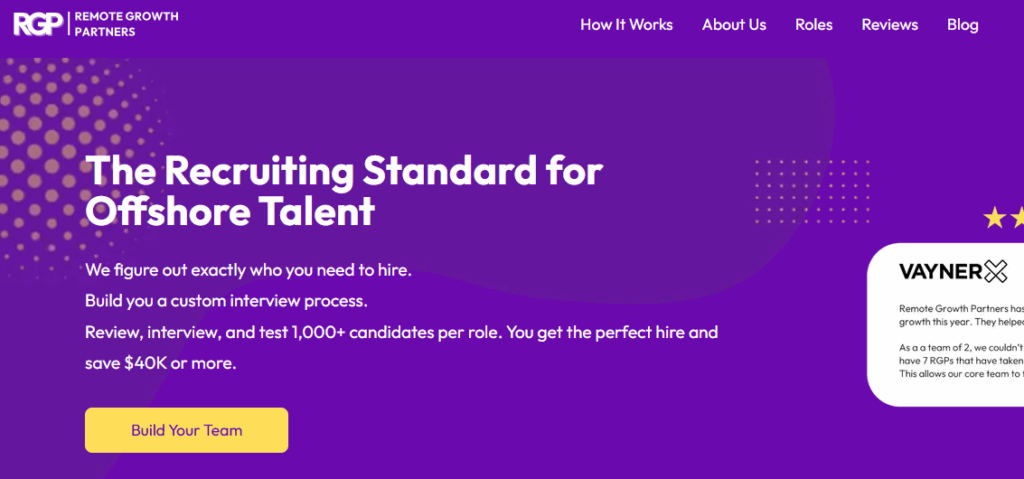1024x479 pixels.
Task: Open the How It Works page
Action: pyautogui.click(x=626, y=25)
